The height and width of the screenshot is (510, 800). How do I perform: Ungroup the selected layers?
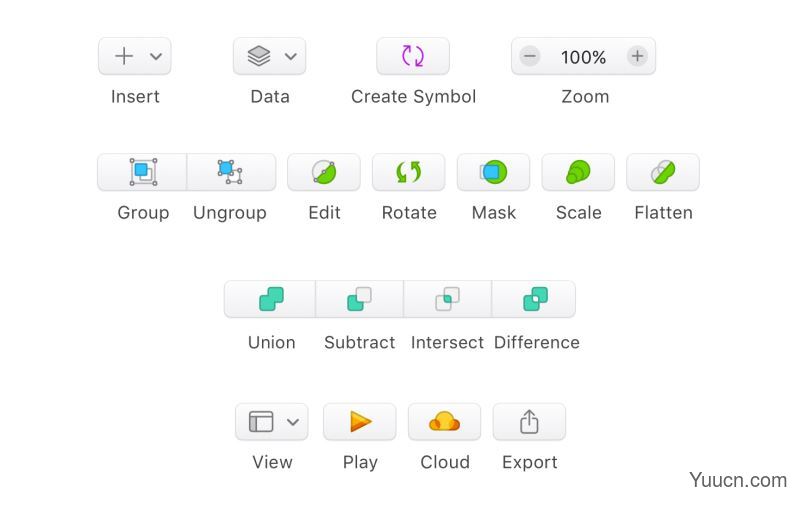[231, 172]
